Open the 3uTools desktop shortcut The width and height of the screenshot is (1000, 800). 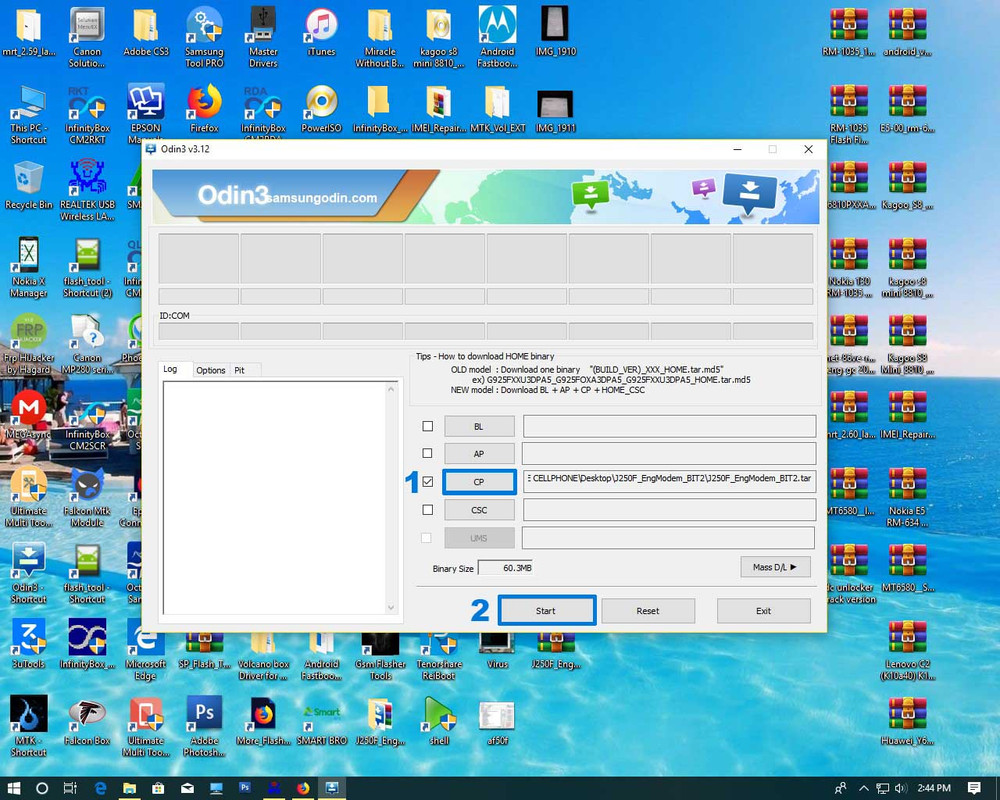[x=29, y=644]
